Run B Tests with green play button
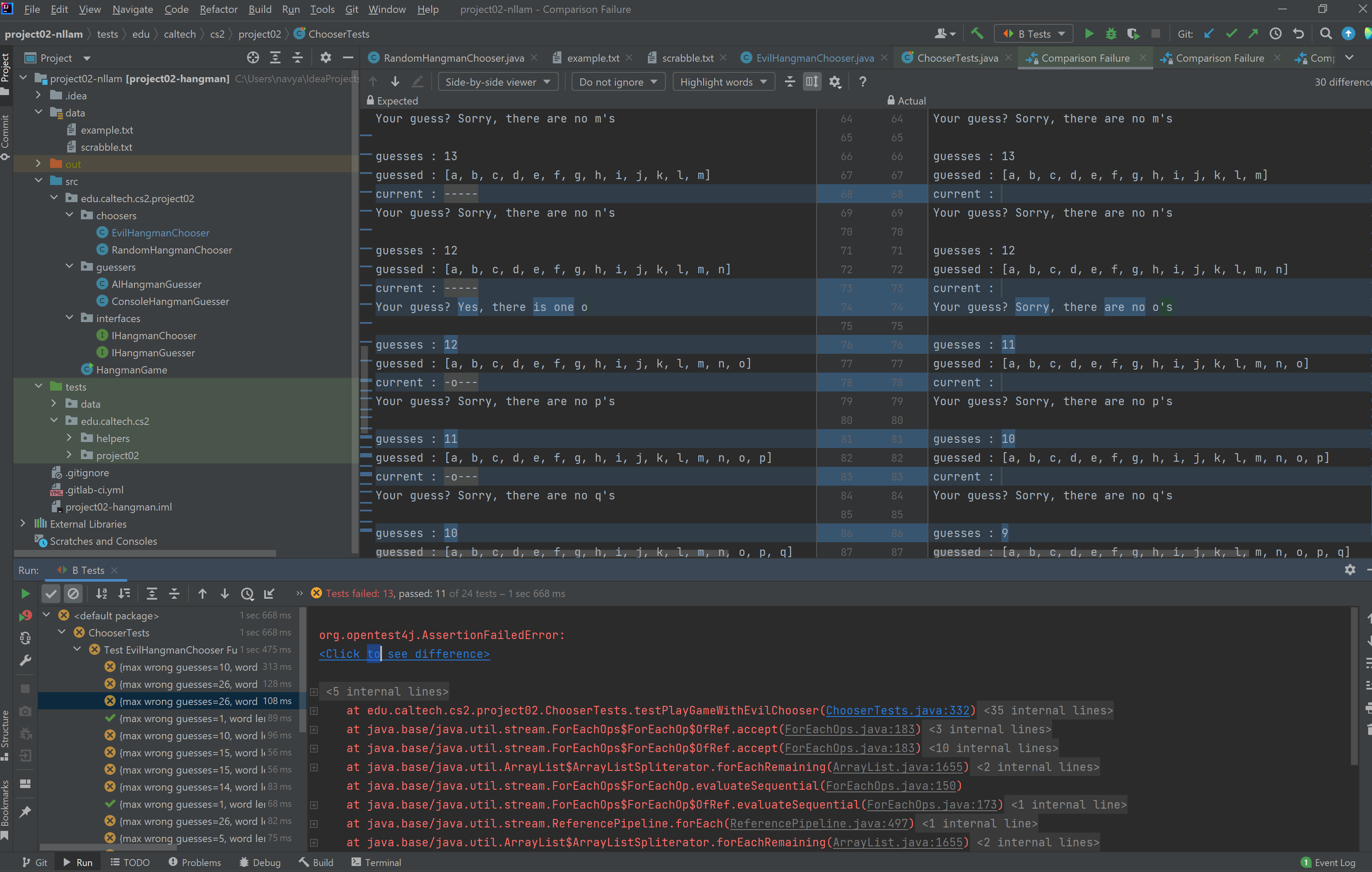Screen dimensions: 1372x872 (x=1089, y=34)
